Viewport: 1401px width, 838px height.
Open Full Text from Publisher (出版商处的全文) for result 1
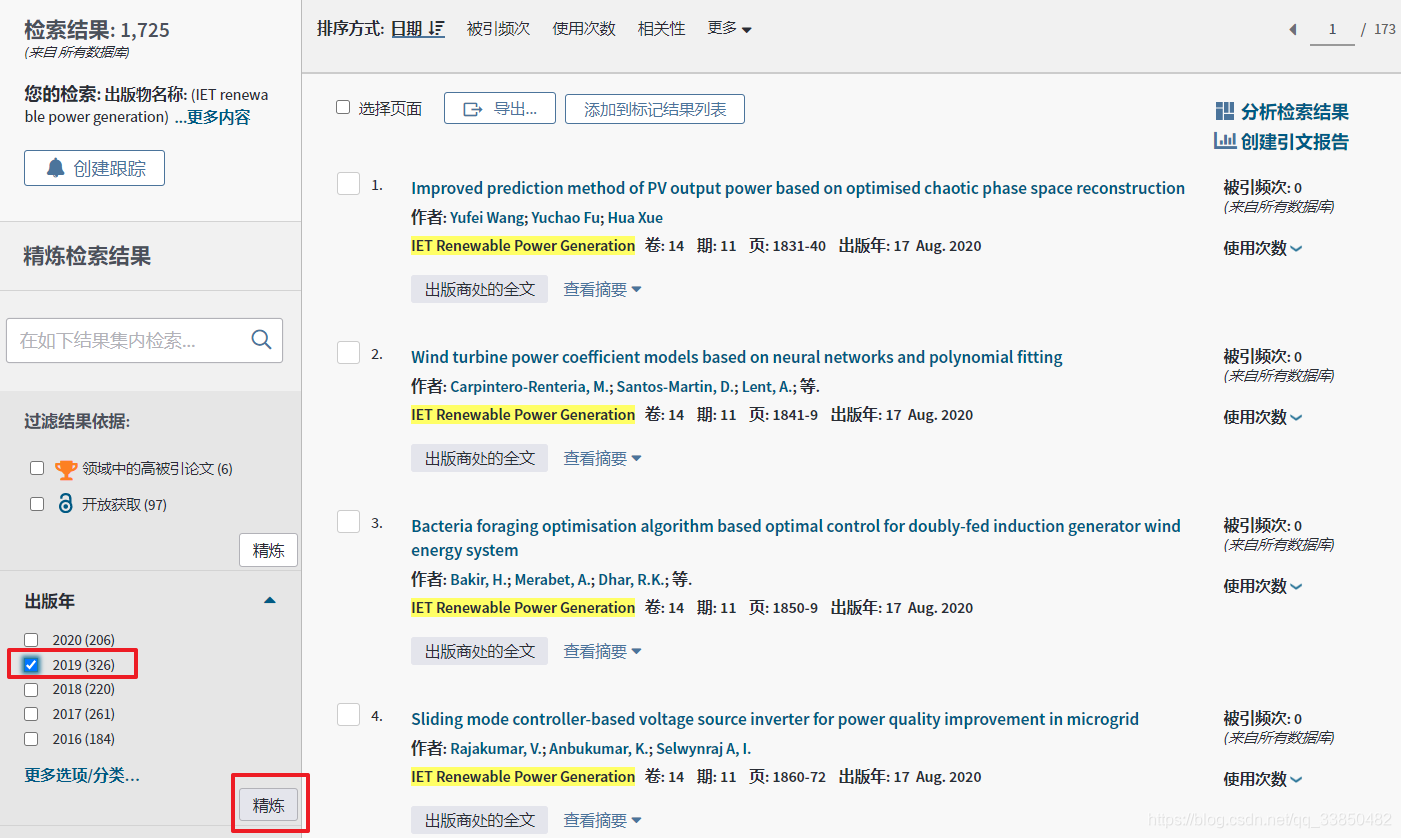(x=479, y=289)
